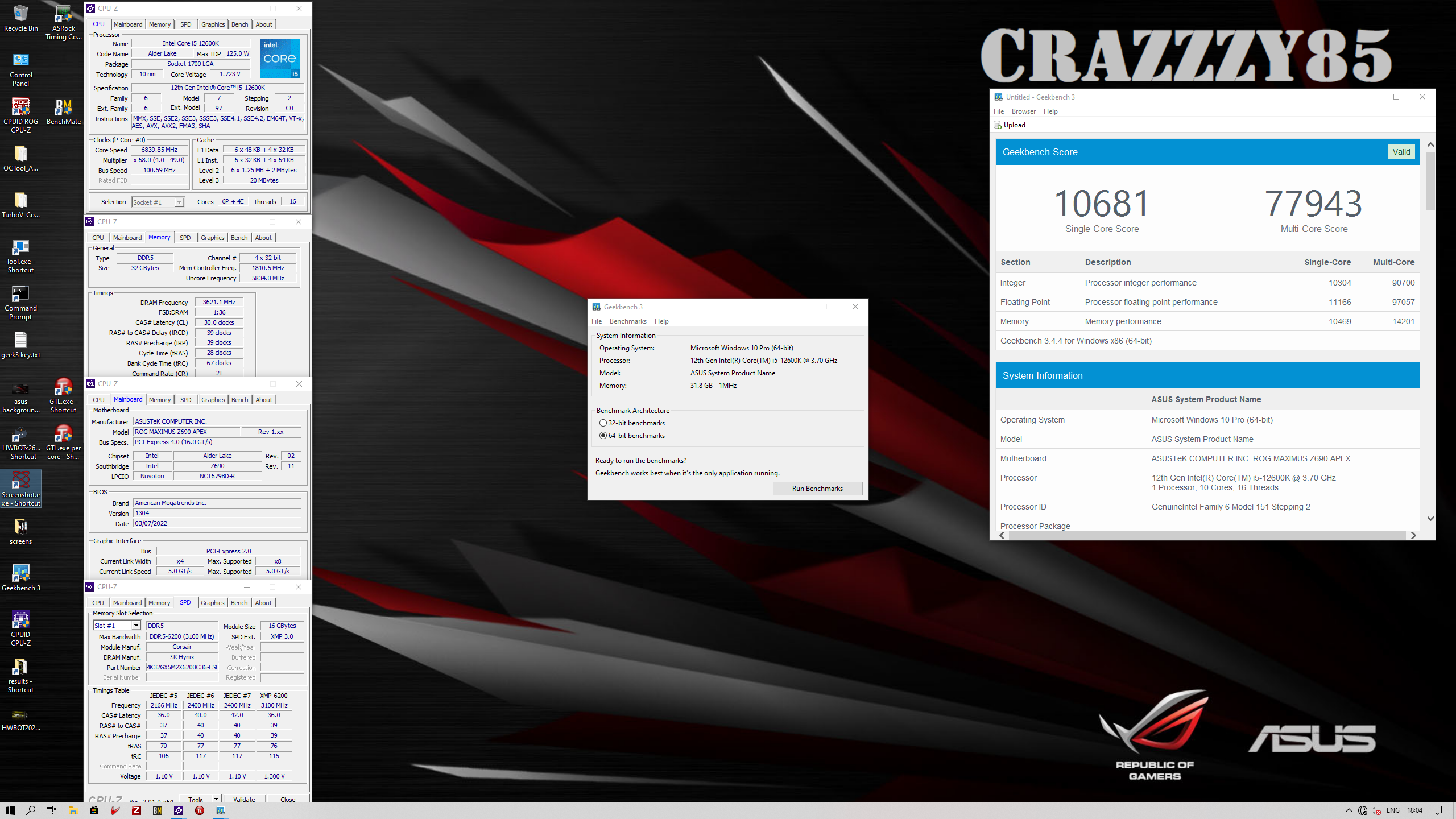Open the Control Panel desktop shortcut
The width and height of the screenshot is (1456, 819).
click(20, 69)
